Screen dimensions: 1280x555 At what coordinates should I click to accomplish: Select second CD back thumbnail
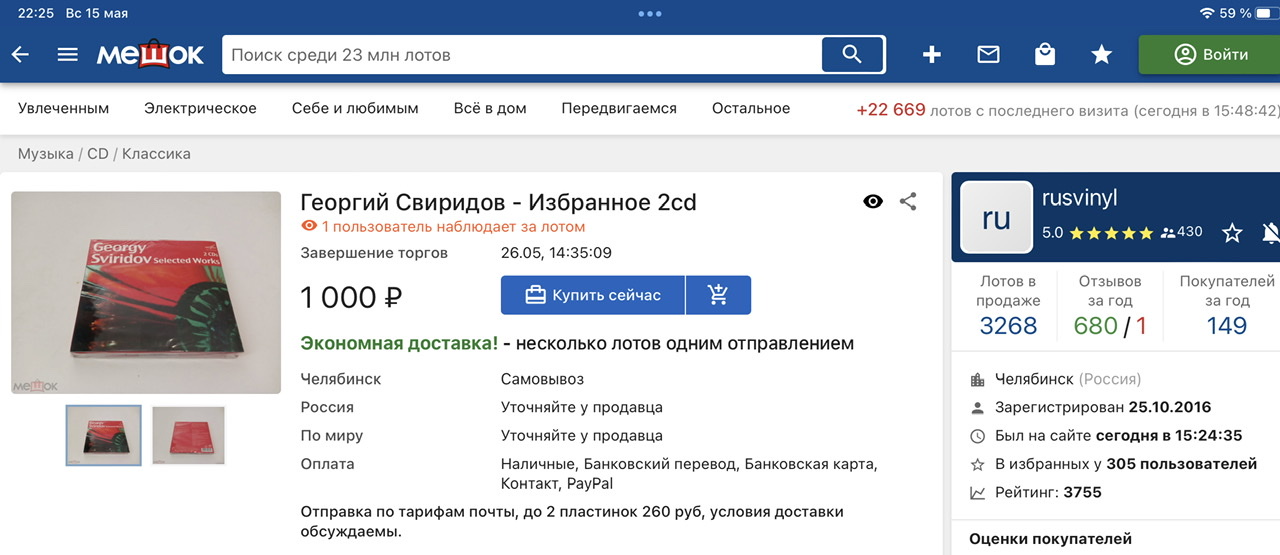point(189,435)
